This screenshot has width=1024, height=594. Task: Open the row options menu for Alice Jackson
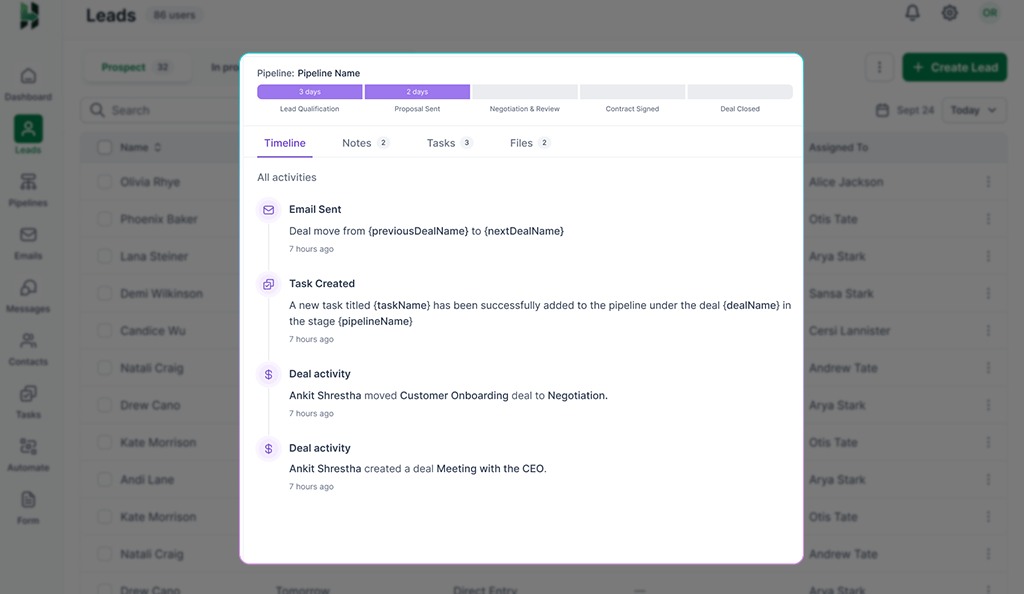coord(988,182)
